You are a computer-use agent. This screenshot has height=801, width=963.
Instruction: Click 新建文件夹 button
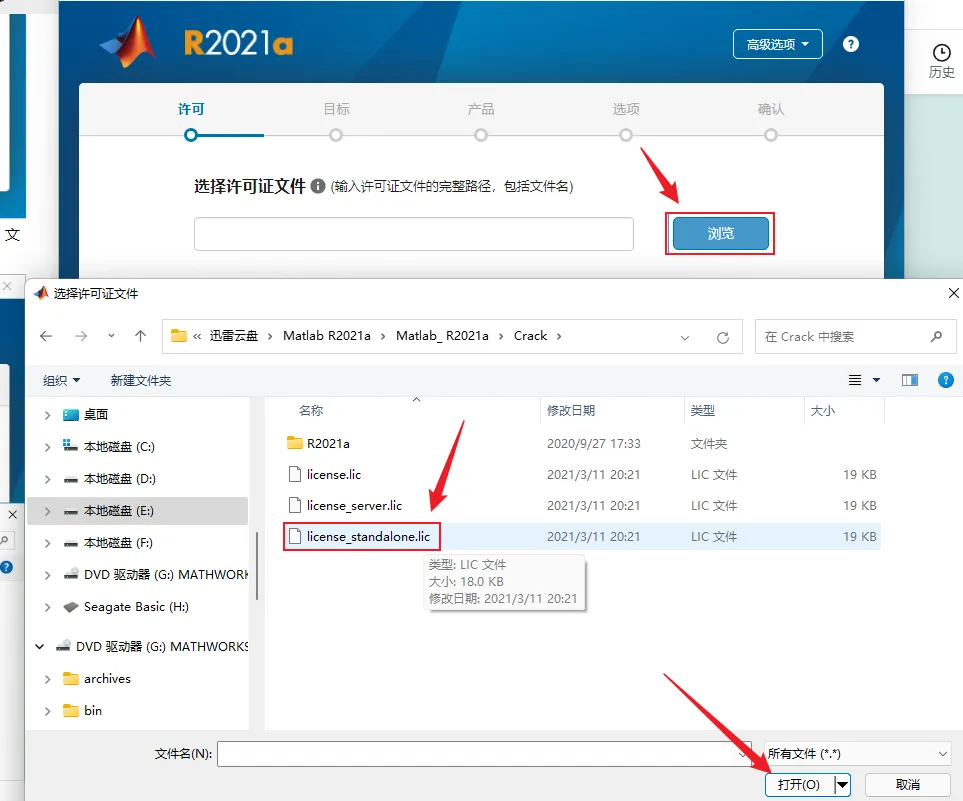[x=141, y=381]
